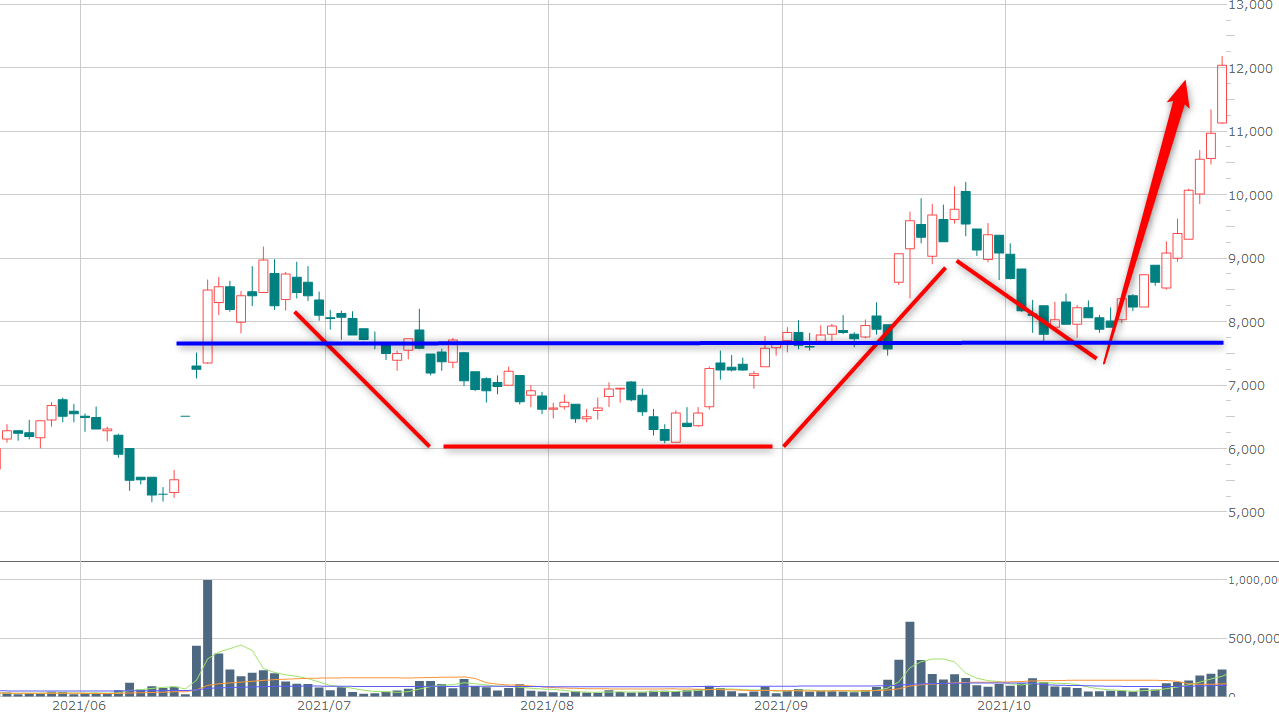The height and width of the screenshot is (719, 1279).
Task: Click the 13,000 price axis label
Action: coord(1250,6)
